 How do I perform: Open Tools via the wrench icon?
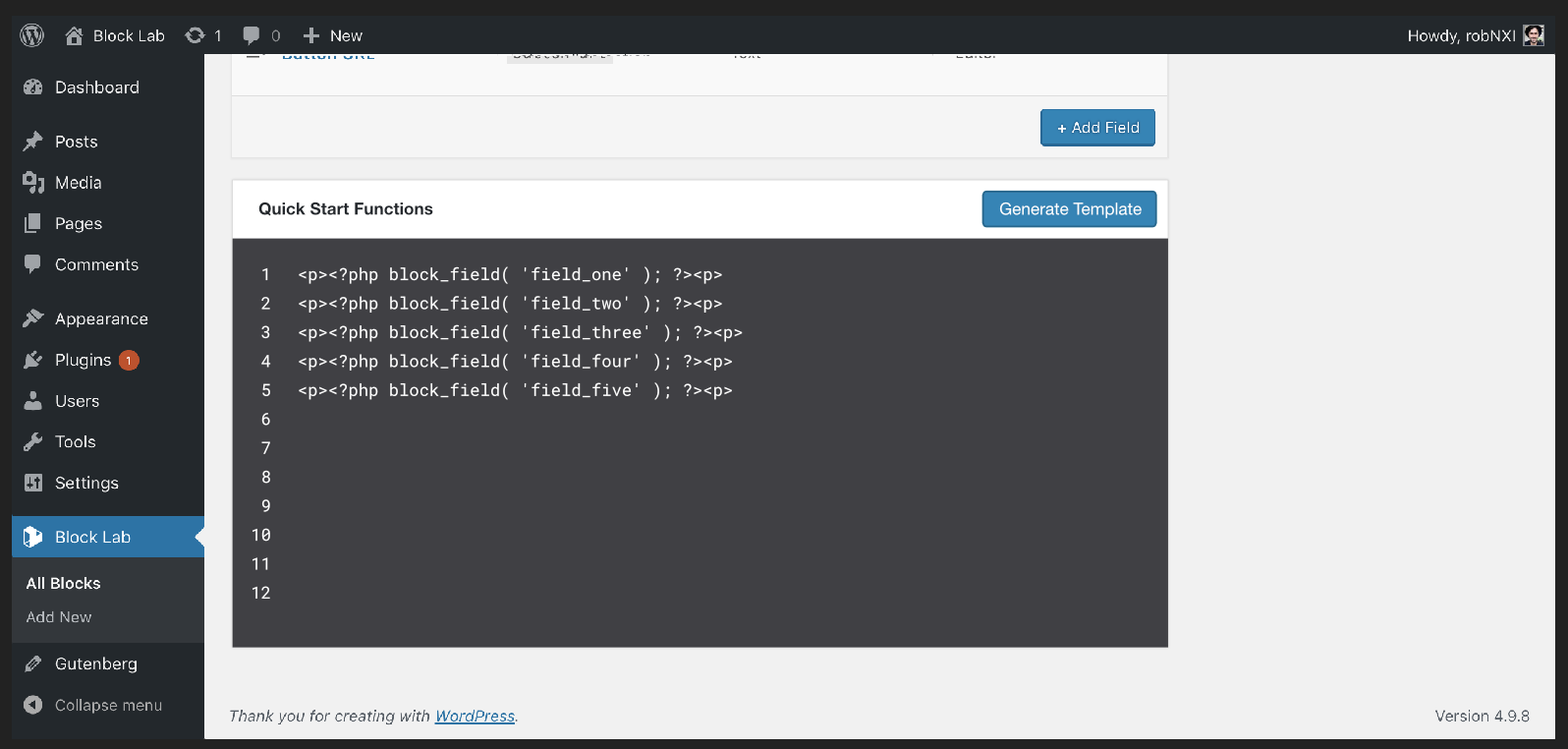point(32,441)
